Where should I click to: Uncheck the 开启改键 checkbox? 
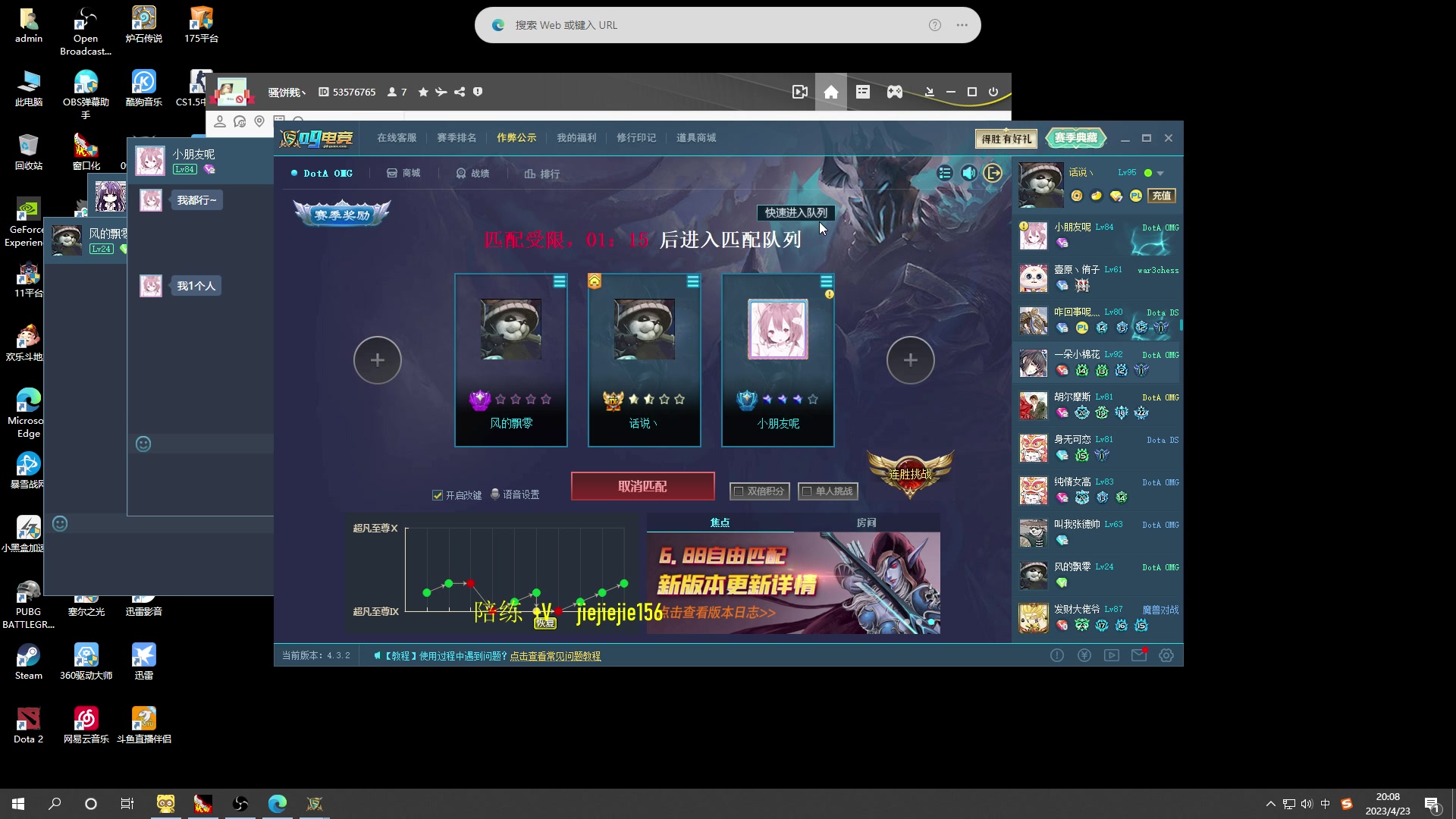tap(438, 495)
